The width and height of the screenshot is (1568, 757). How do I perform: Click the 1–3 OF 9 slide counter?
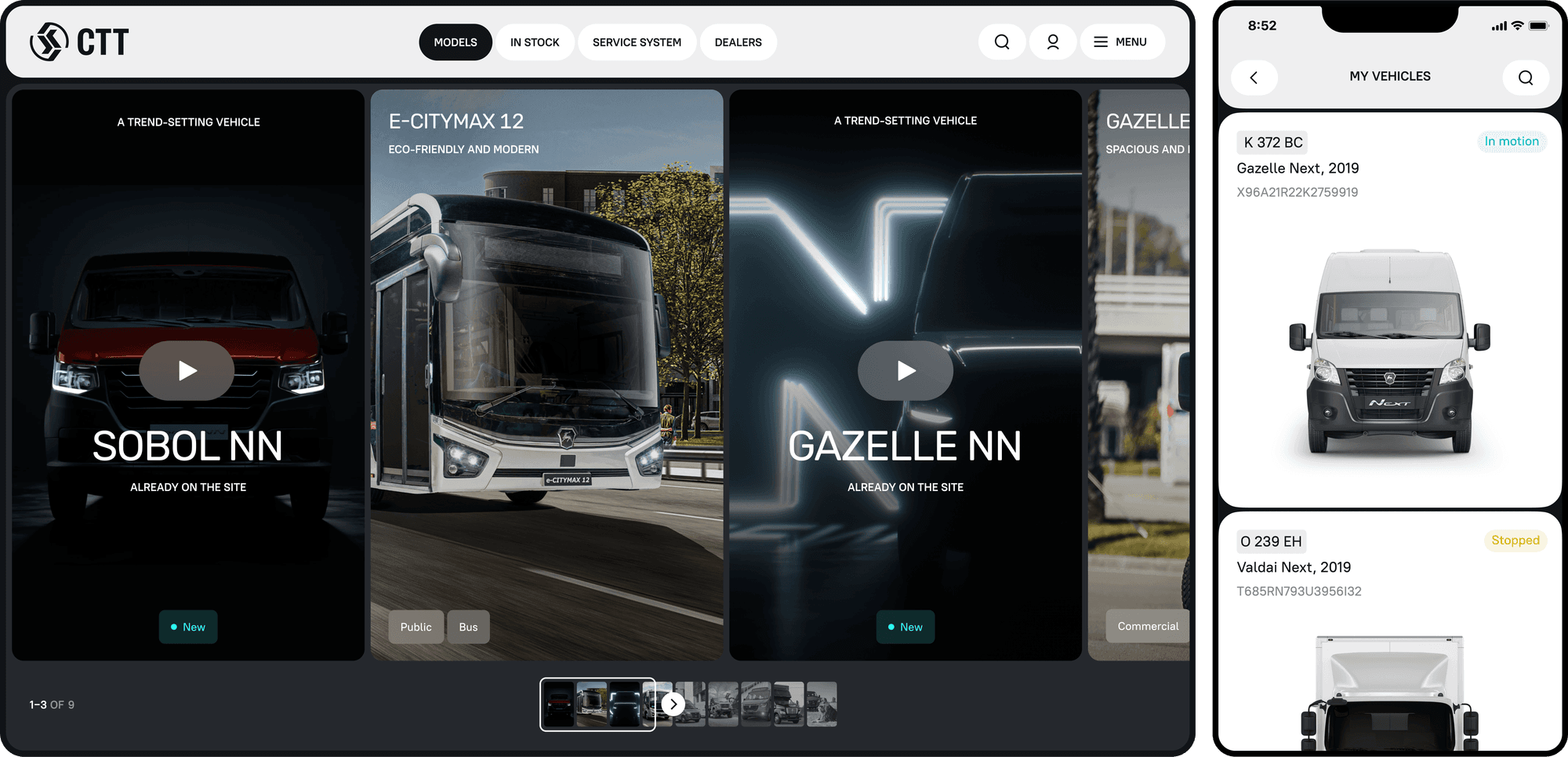click(52, 705)
